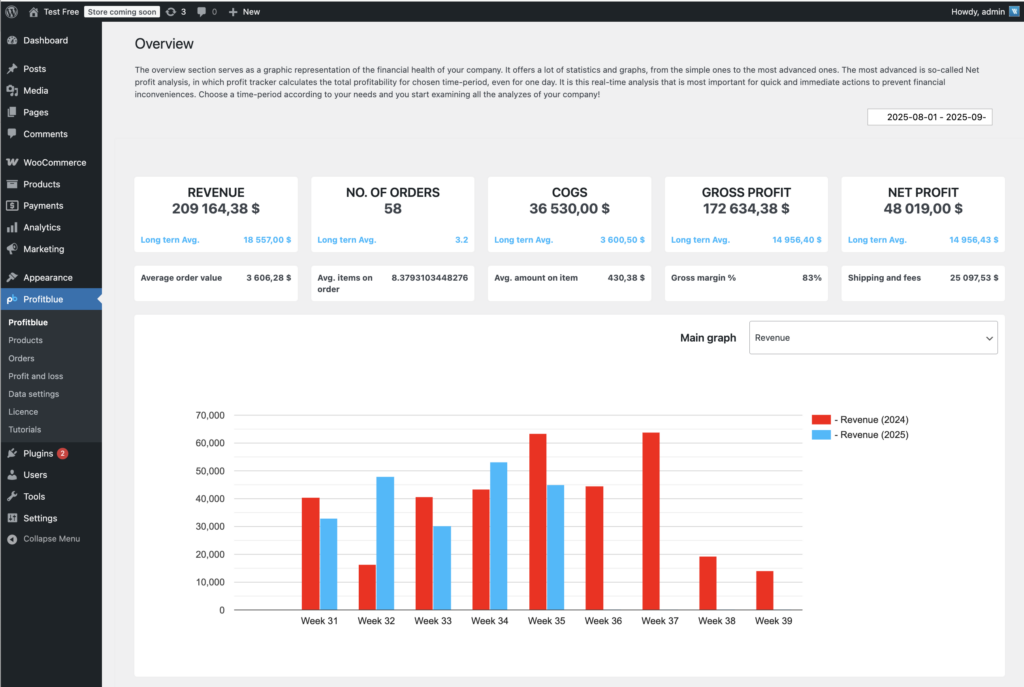Open the Main graph Revenue dropdown
The height and width of the screenshot is (687, 1024).
[x=872, y=338]
